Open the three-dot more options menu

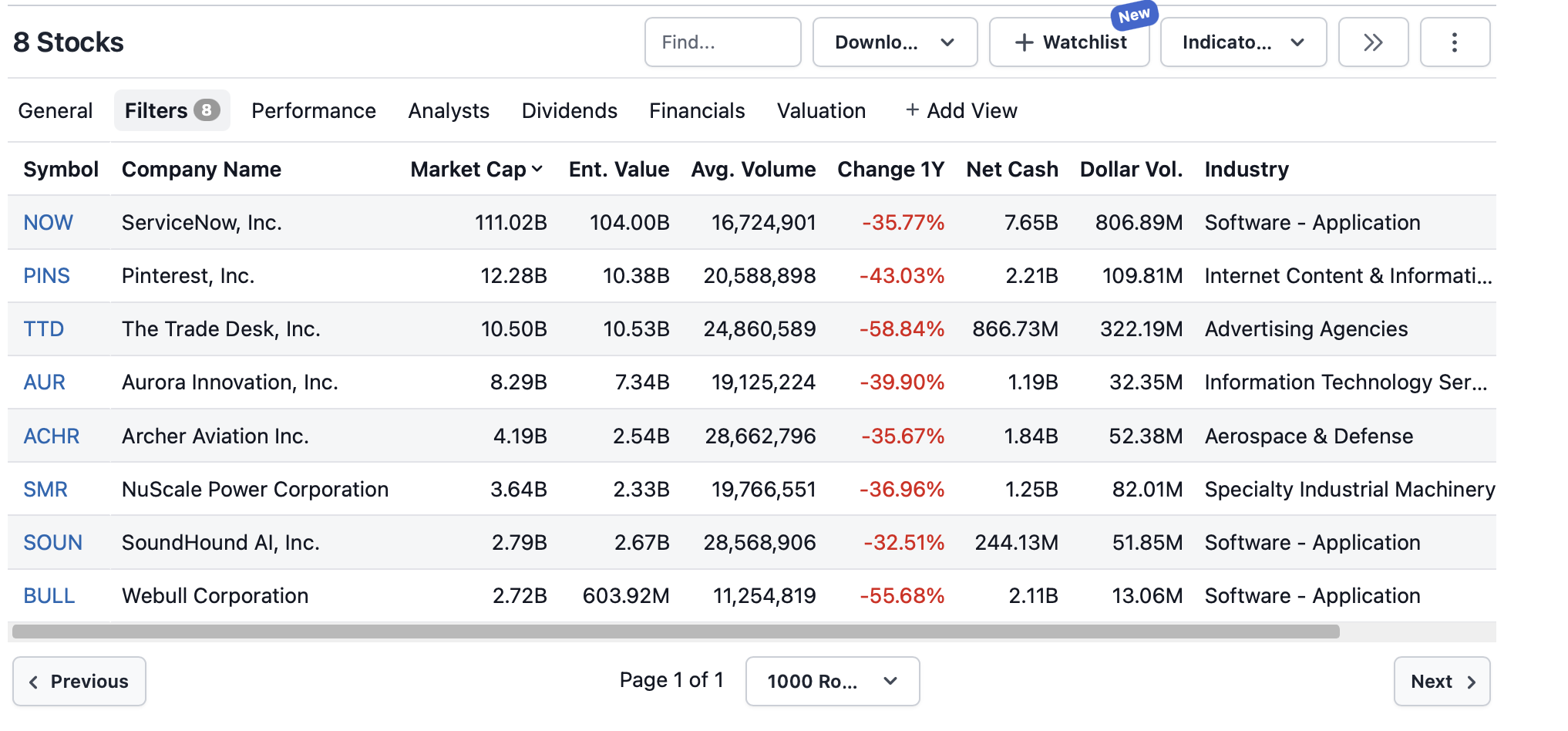(1454, 42)
